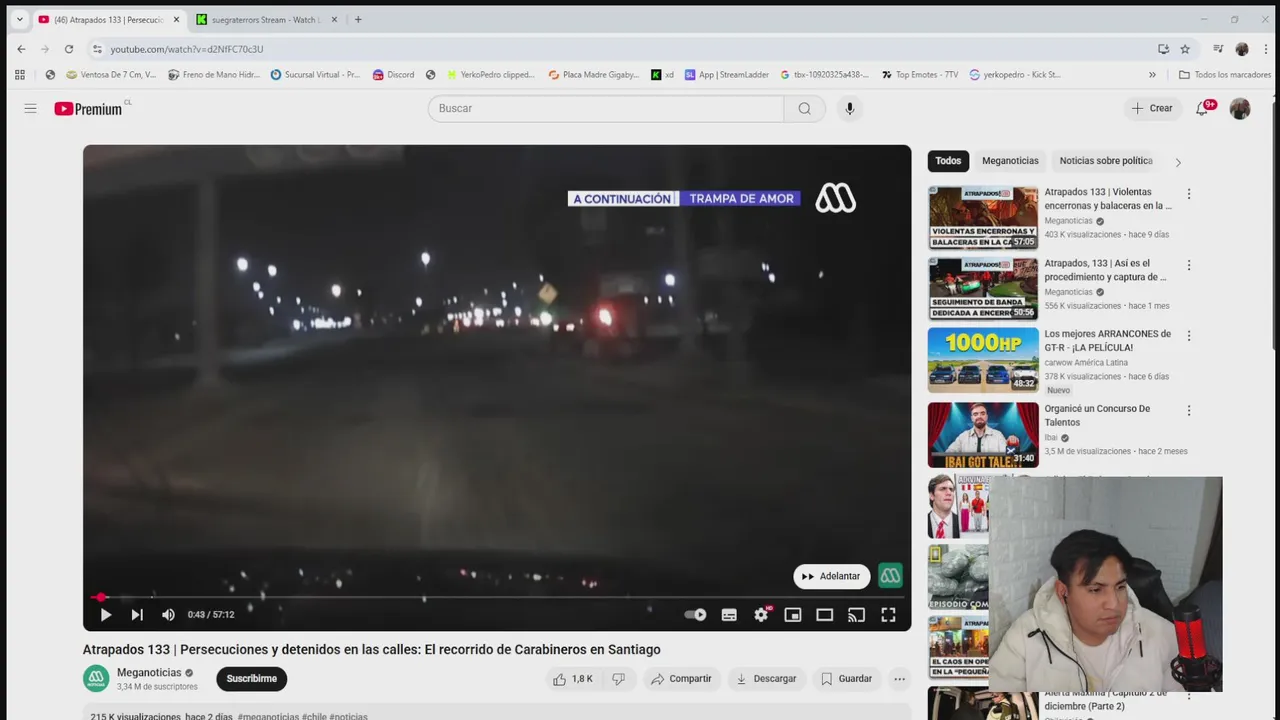Click the search magnifier button
Screen dimensions: 1280x720
click(x=805, y=108)
